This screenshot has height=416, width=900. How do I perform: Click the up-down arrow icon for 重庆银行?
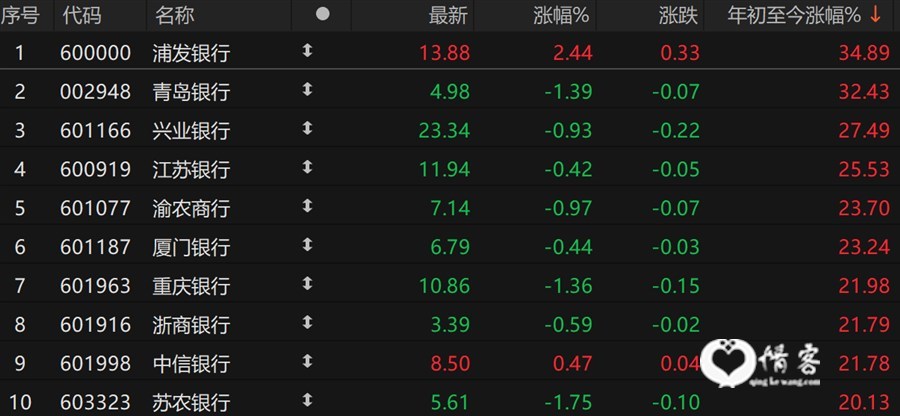(308, 283)
